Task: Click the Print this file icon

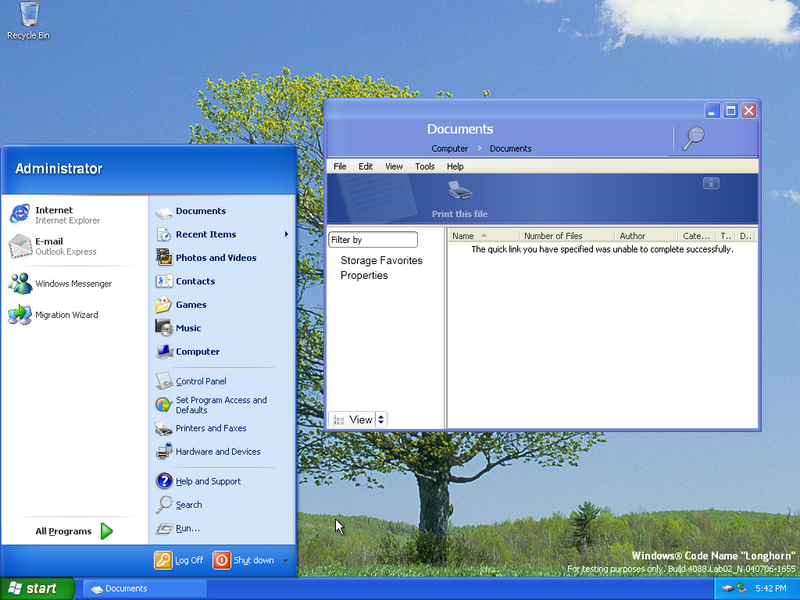Action: point(459,190)
